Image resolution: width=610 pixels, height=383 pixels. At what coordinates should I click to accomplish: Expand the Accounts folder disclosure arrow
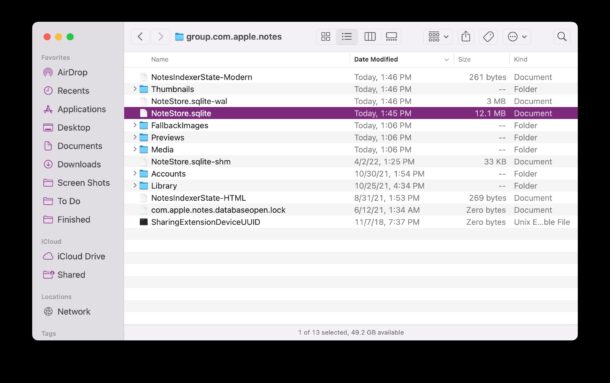[135, 173]
